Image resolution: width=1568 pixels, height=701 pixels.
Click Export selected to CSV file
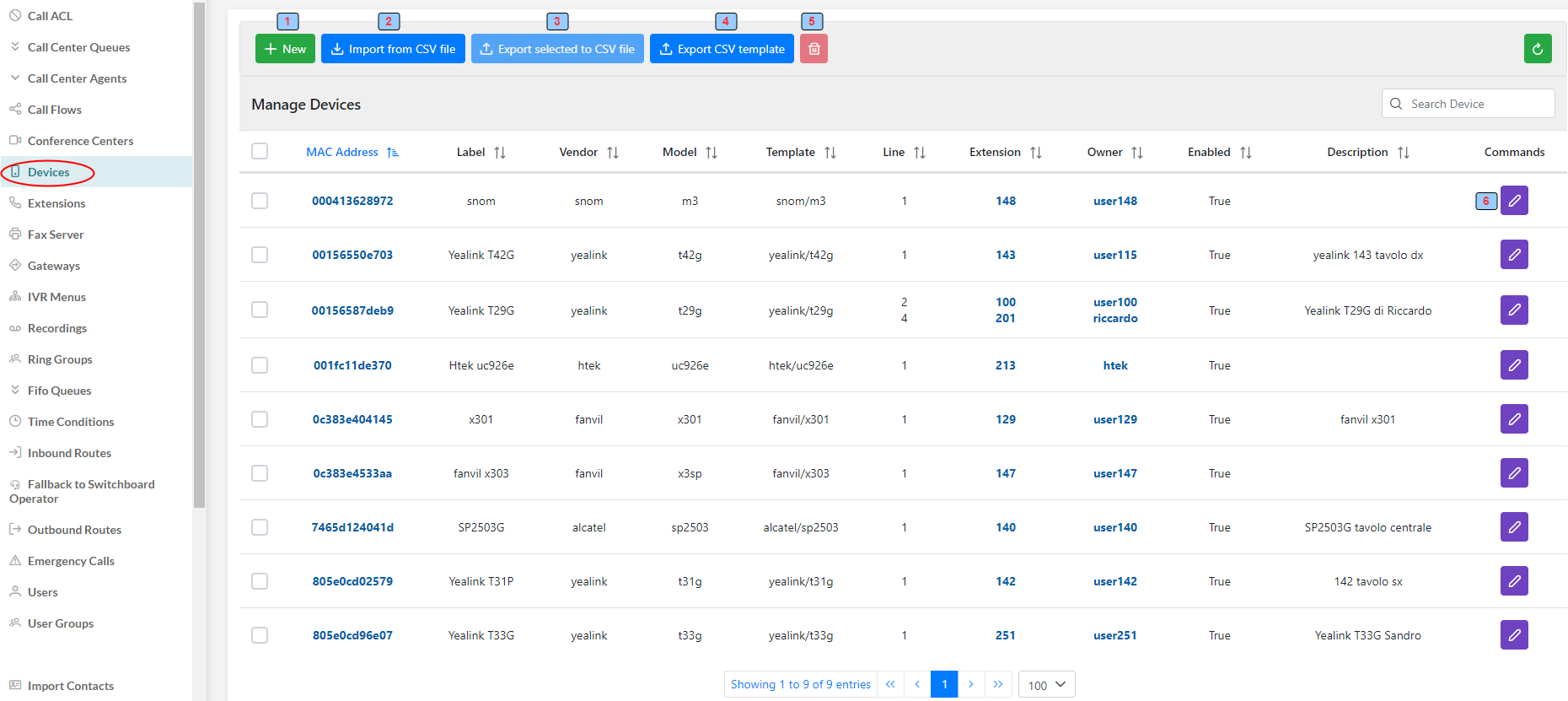(557, 49)
